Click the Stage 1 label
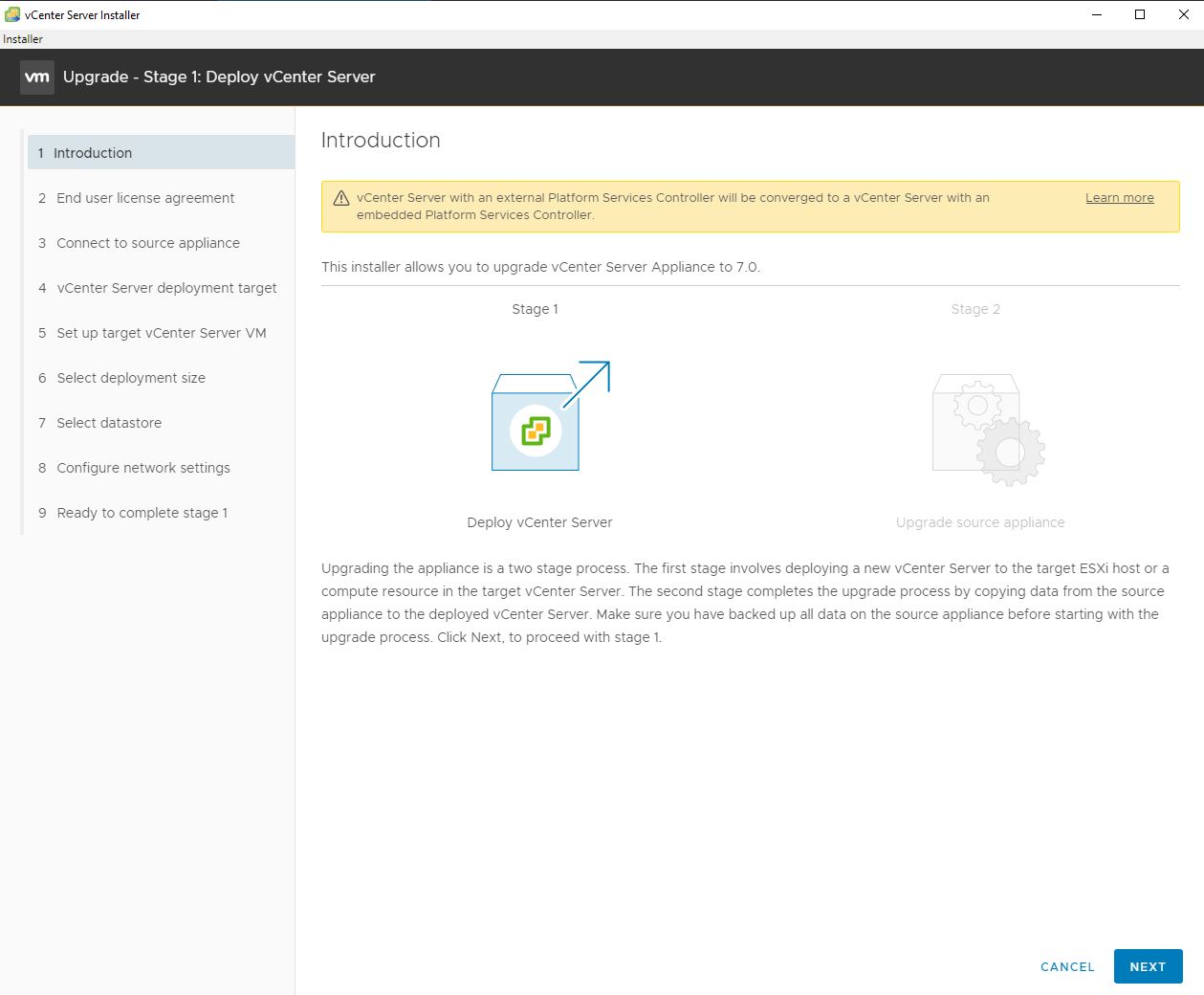 coord(535,309)
